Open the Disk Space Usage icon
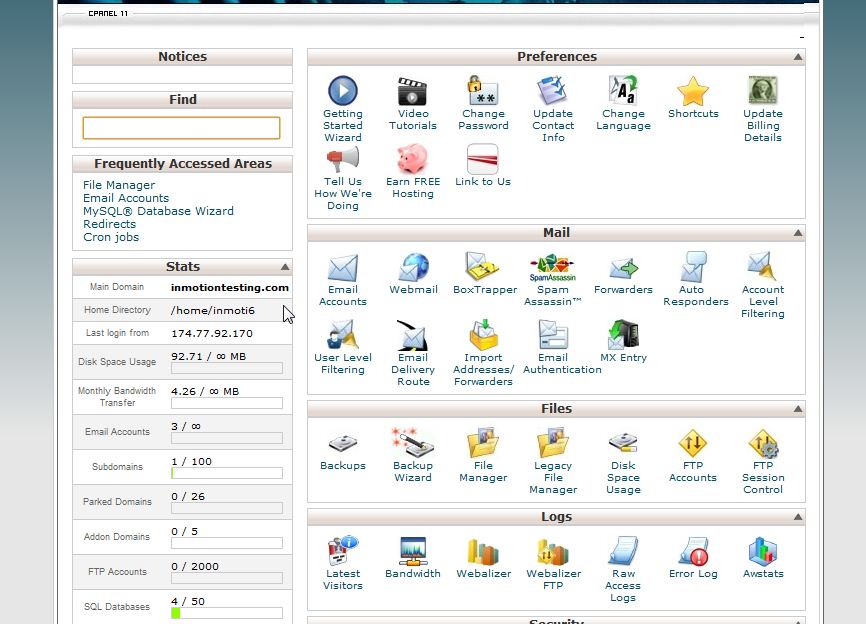Image resolution: width=866 pixels, height=624 pixels. click(622, 444)
